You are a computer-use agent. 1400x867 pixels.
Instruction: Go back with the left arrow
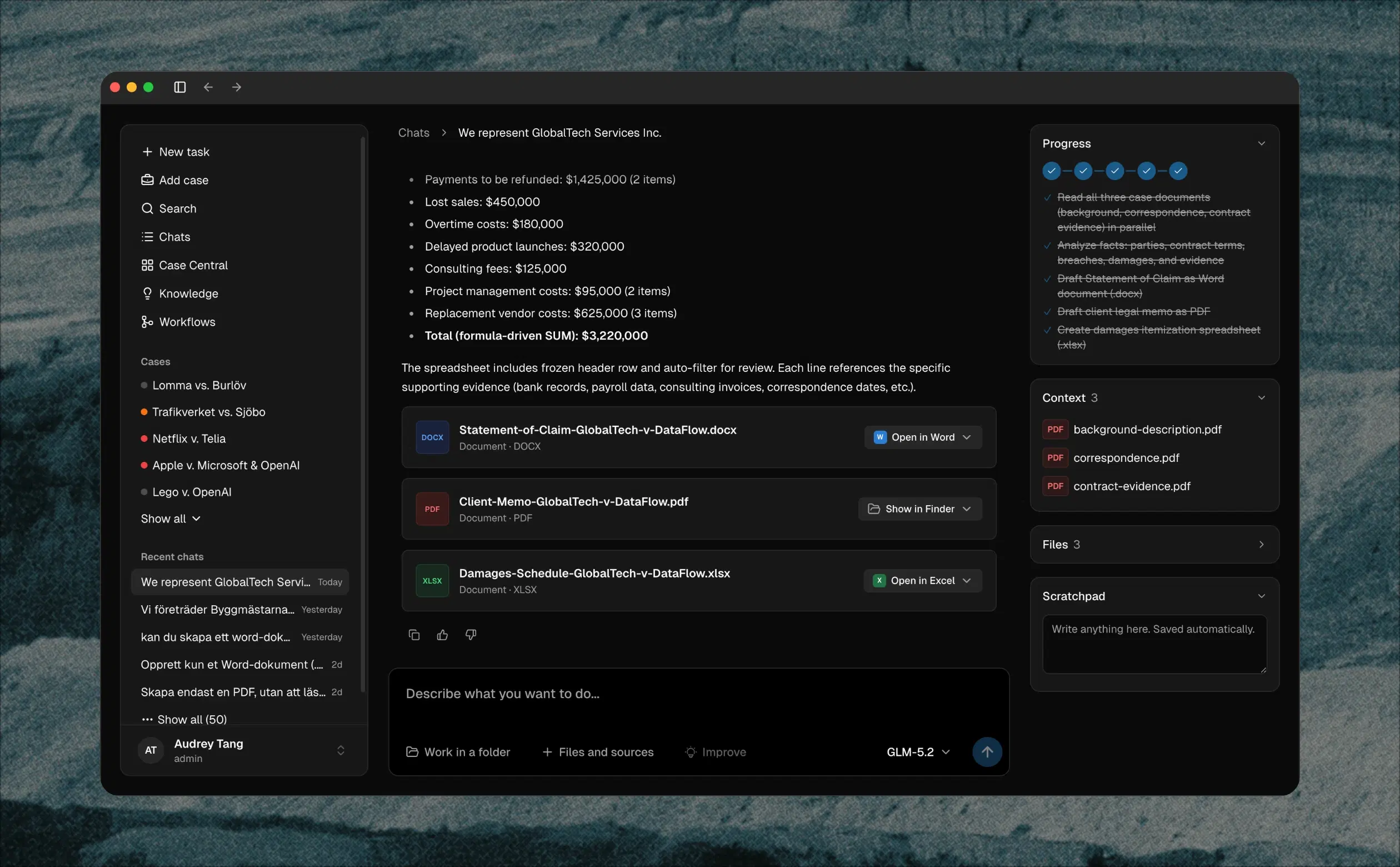[208, 87]
